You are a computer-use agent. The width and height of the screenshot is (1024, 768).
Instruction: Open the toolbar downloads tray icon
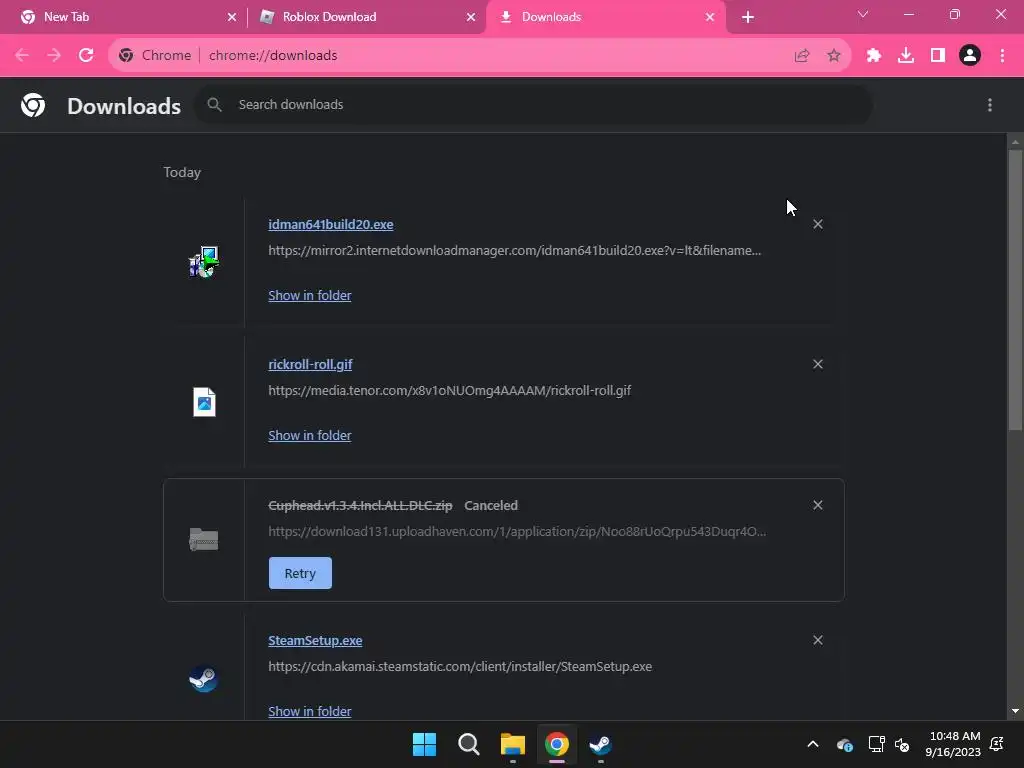point(906,56)
